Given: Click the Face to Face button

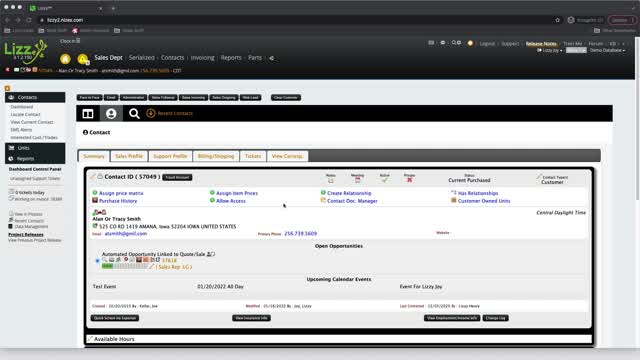Looking at the screenshot, I should coord(89,98).
